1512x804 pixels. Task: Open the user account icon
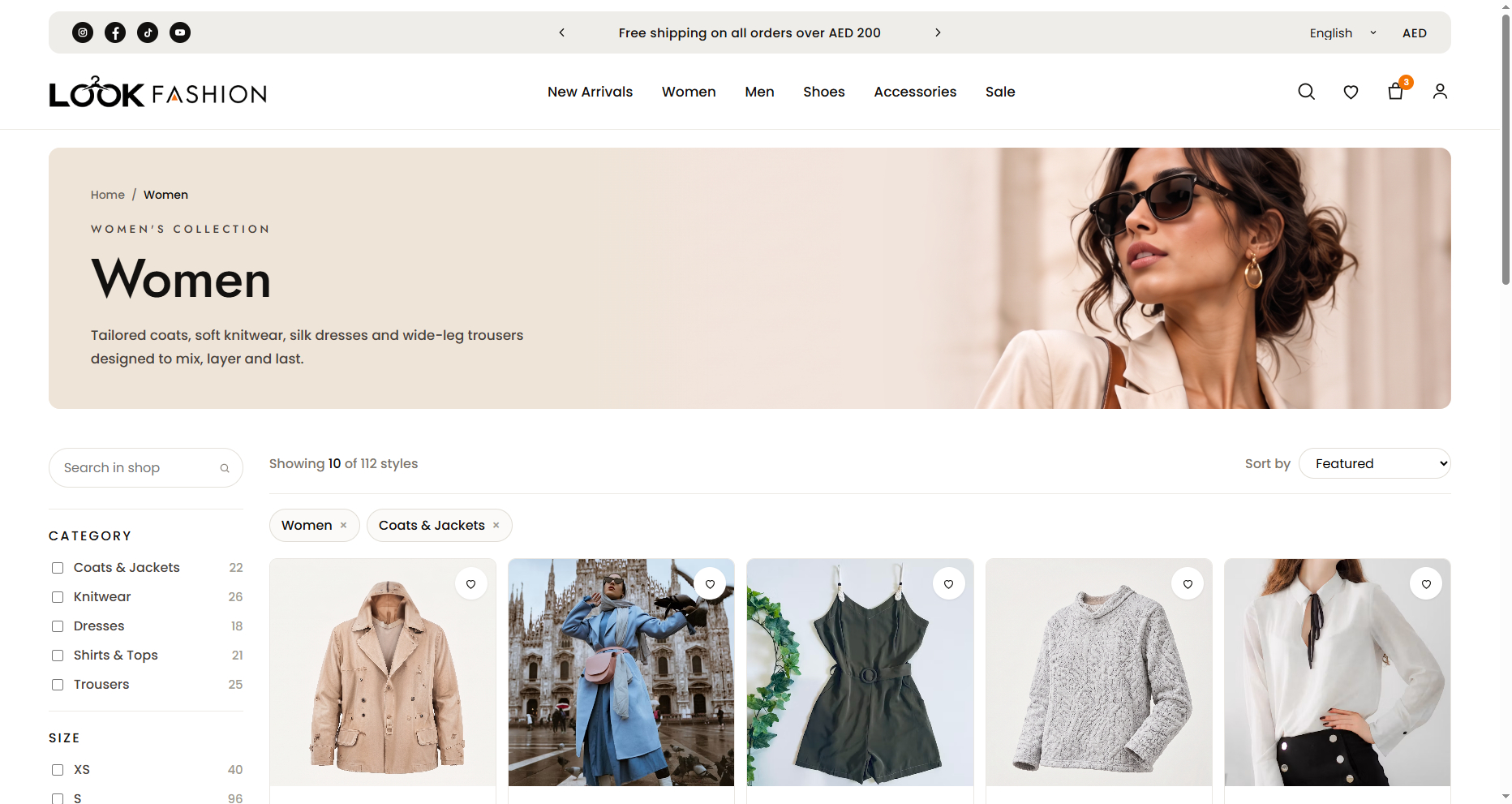pos(1440,92)
